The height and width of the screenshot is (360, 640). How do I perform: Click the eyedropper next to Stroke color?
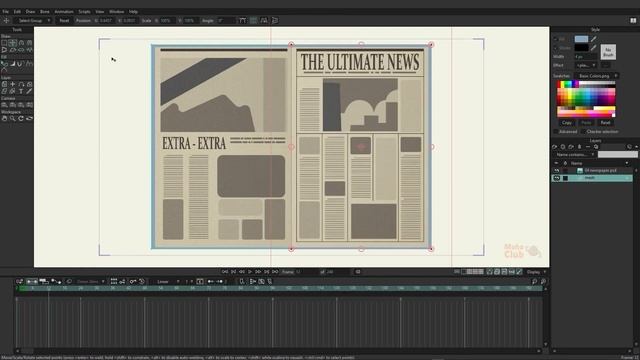point(593,48)
